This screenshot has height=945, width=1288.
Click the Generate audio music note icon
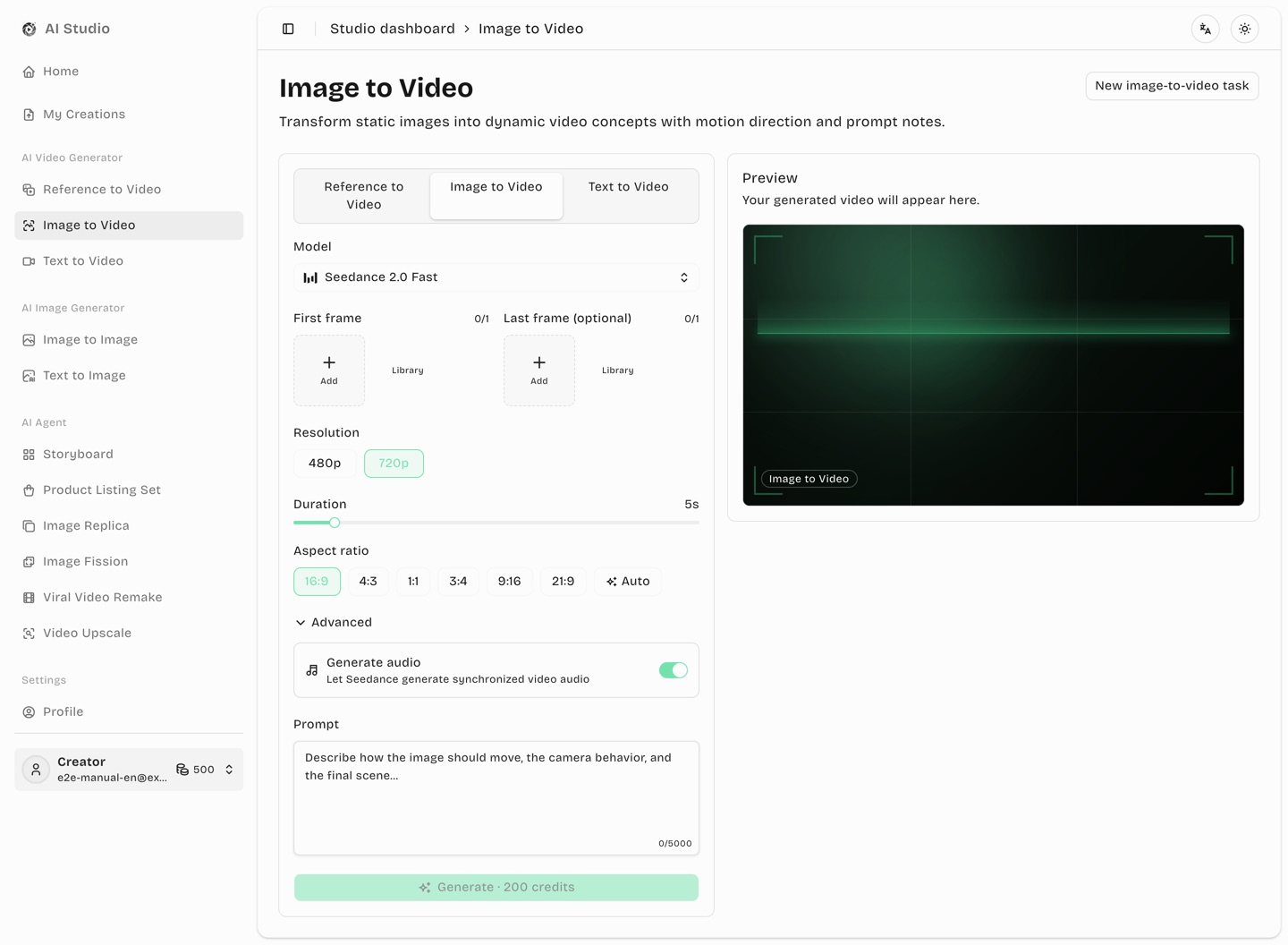[x=311, y=670]
